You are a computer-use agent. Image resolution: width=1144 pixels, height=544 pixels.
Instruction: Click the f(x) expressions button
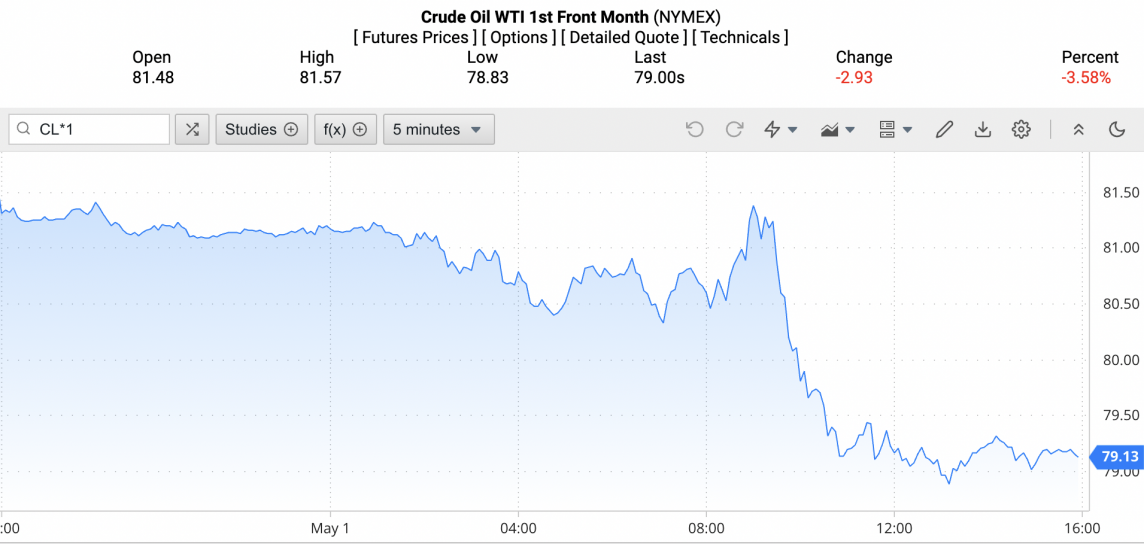345,129
